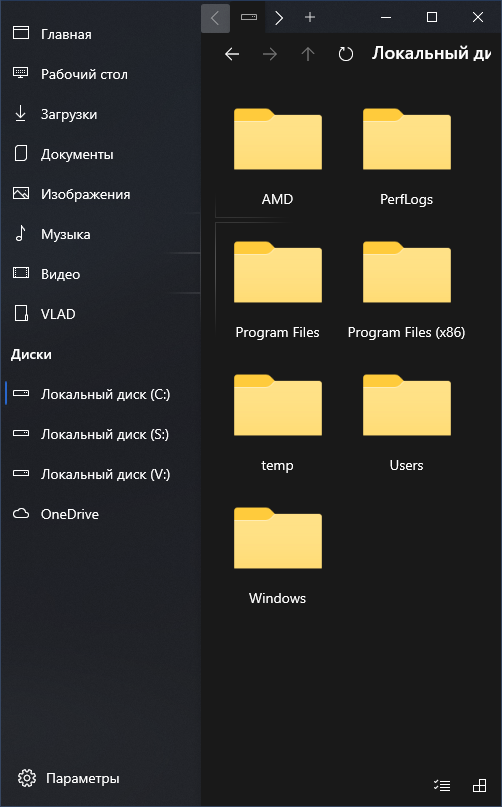The height and width of the screenshot is (807, 502).
Task: Show previous tabs with left chevron
Action: 215,18
